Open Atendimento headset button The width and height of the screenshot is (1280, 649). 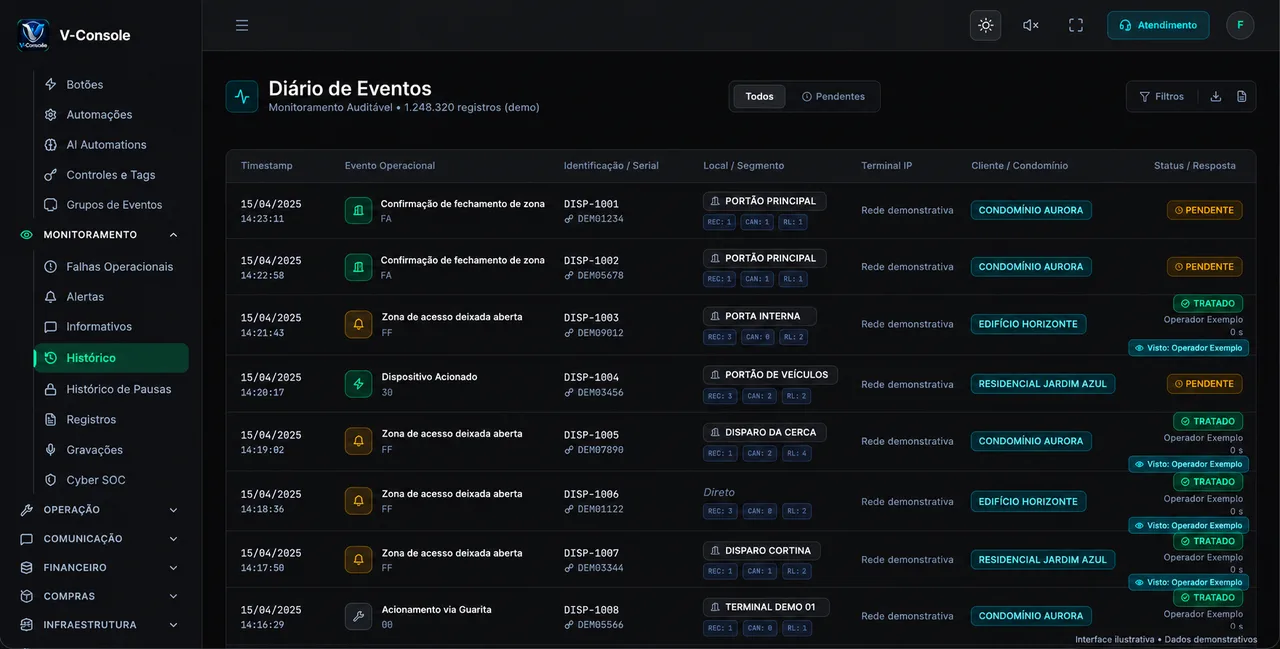[1158, 25]
